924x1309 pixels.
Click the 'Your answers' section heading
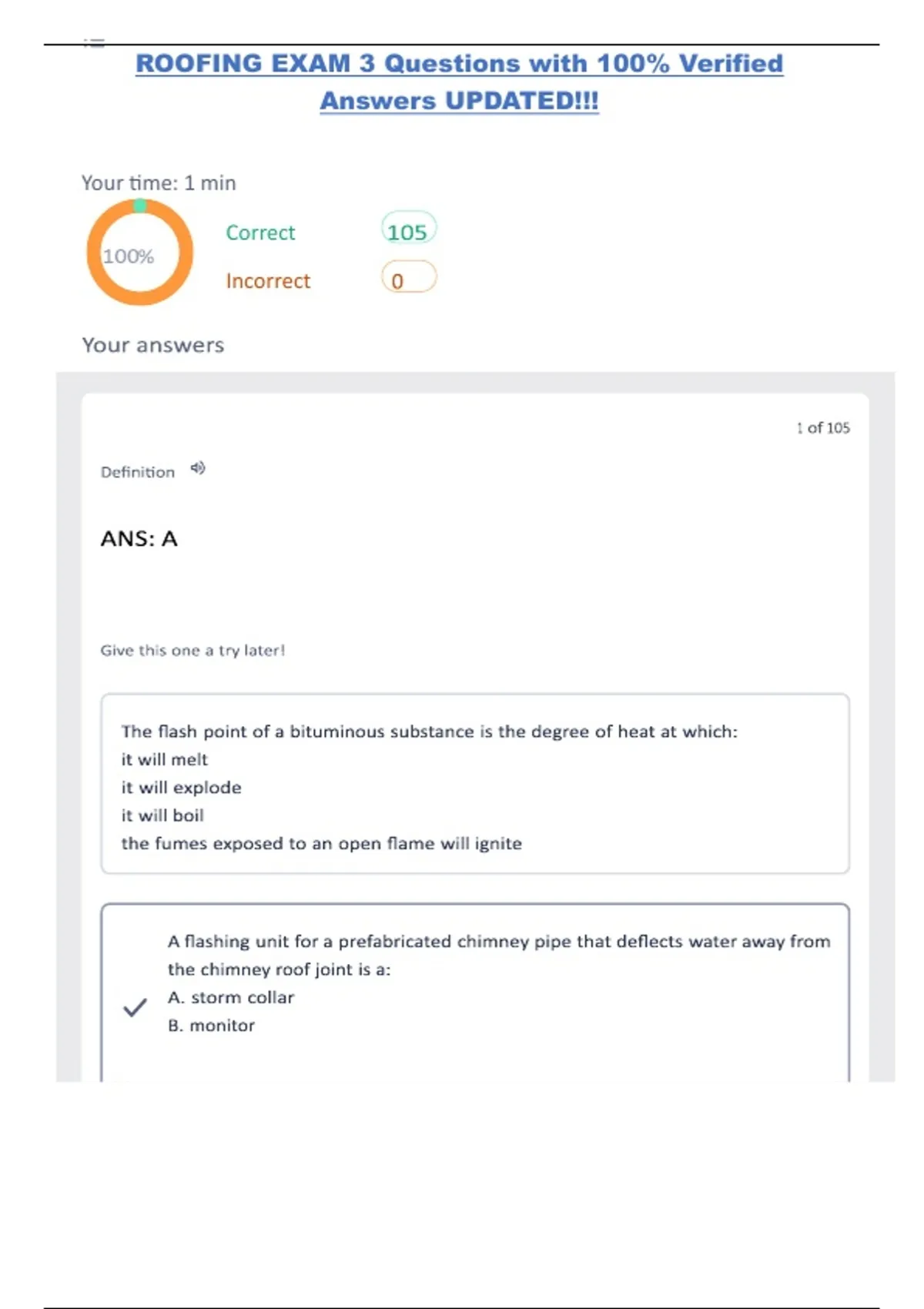tap(153, 345)
